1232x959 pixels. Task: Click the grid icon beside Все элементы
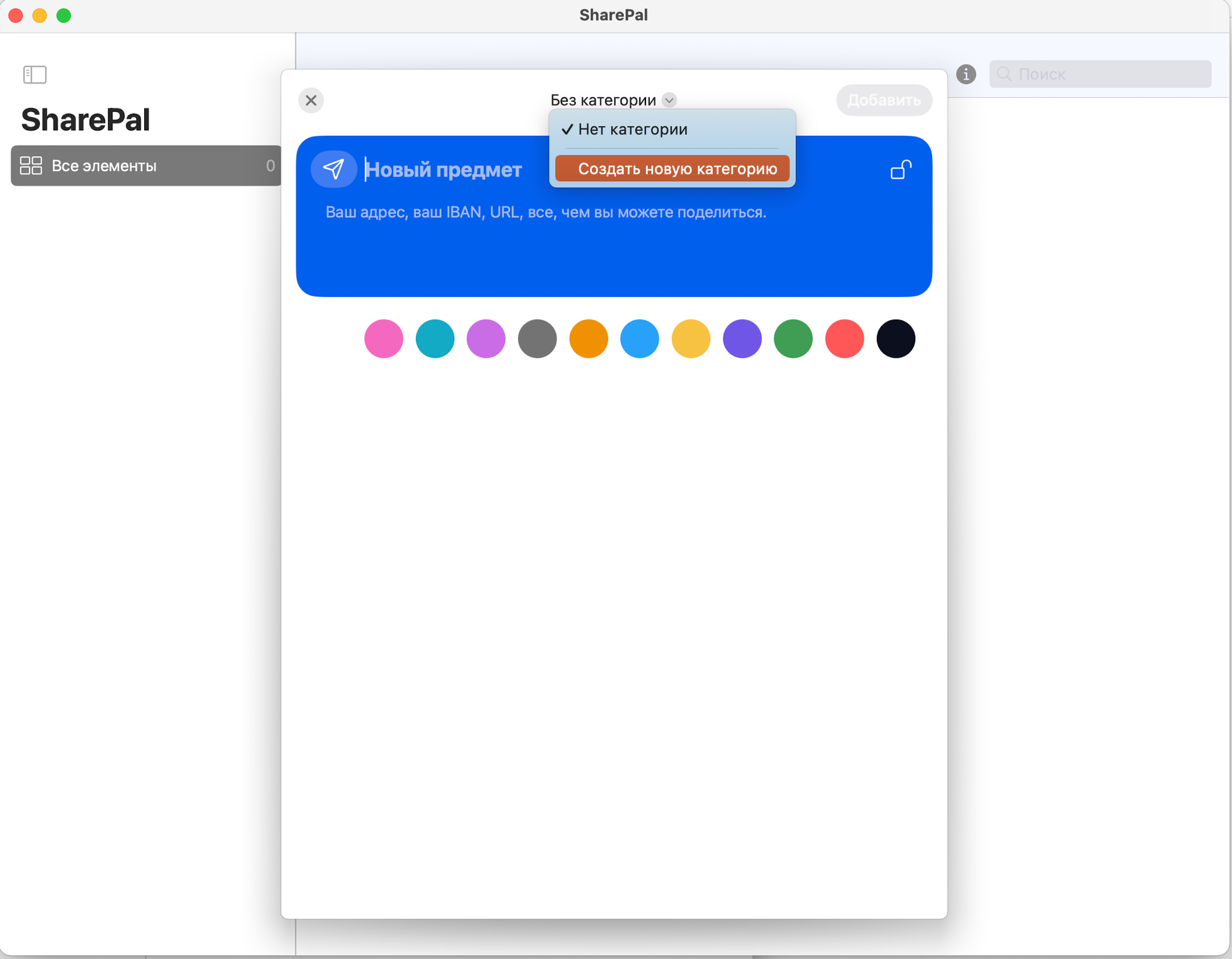[31, 166]
